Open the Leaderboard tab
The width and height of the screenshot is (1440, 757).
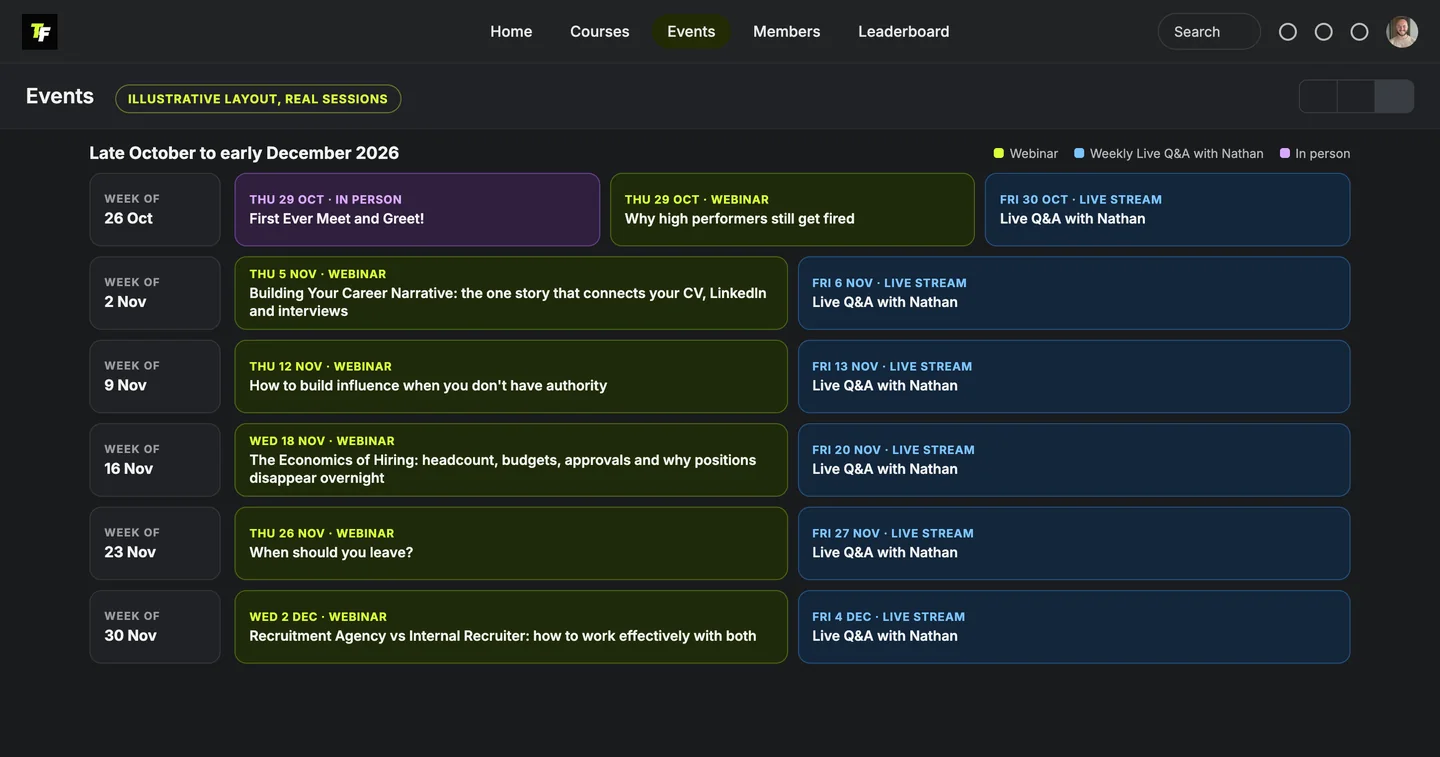point(904,32)
